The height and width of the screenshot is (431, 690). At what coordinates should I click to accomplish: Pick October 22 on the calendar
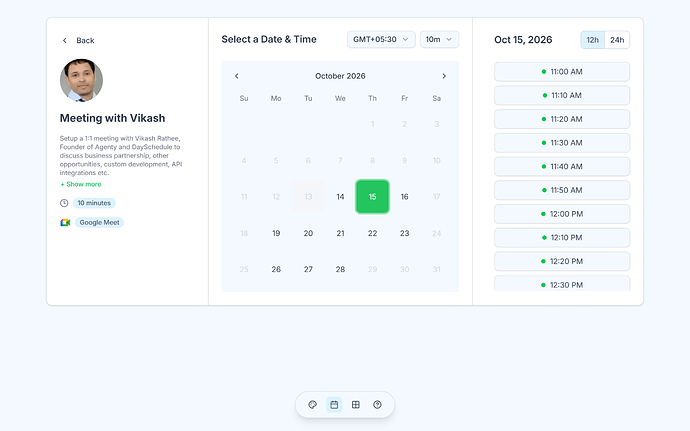tap(372, 233)
